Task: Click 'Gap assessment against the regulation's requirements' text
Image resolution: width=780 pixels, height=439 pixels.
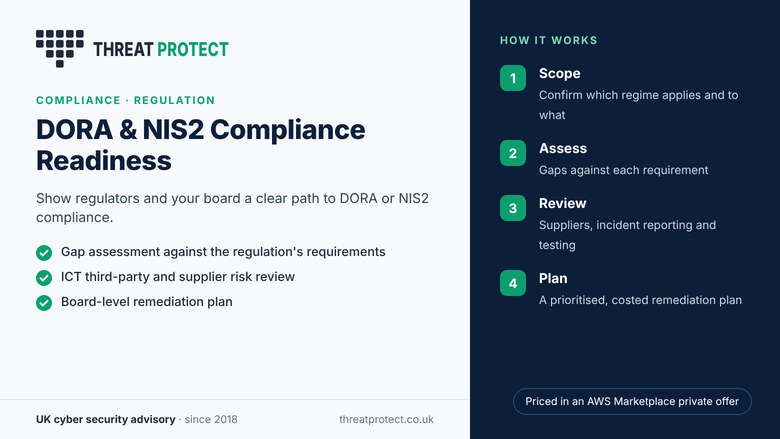Action: click(223, 252)
